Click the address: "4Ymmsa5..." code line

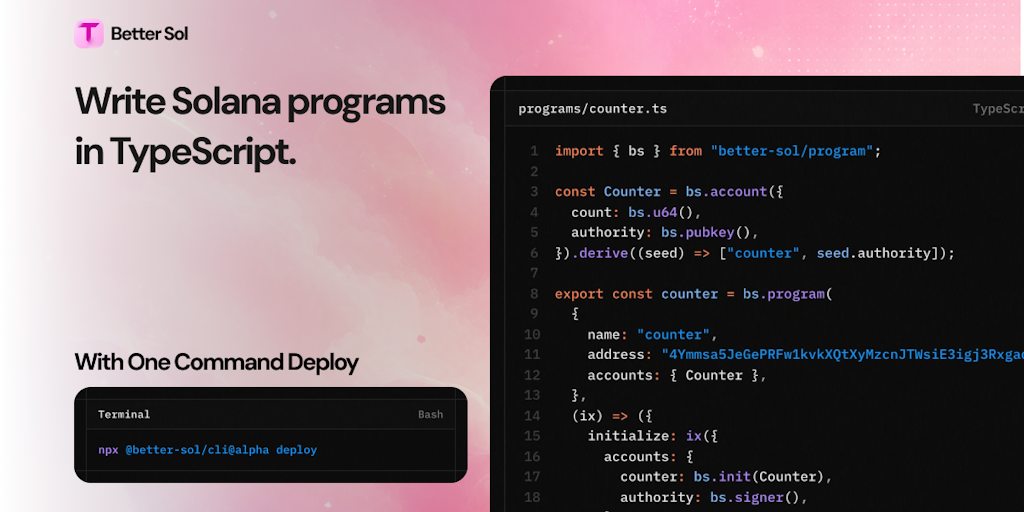[x=806, y=355]
